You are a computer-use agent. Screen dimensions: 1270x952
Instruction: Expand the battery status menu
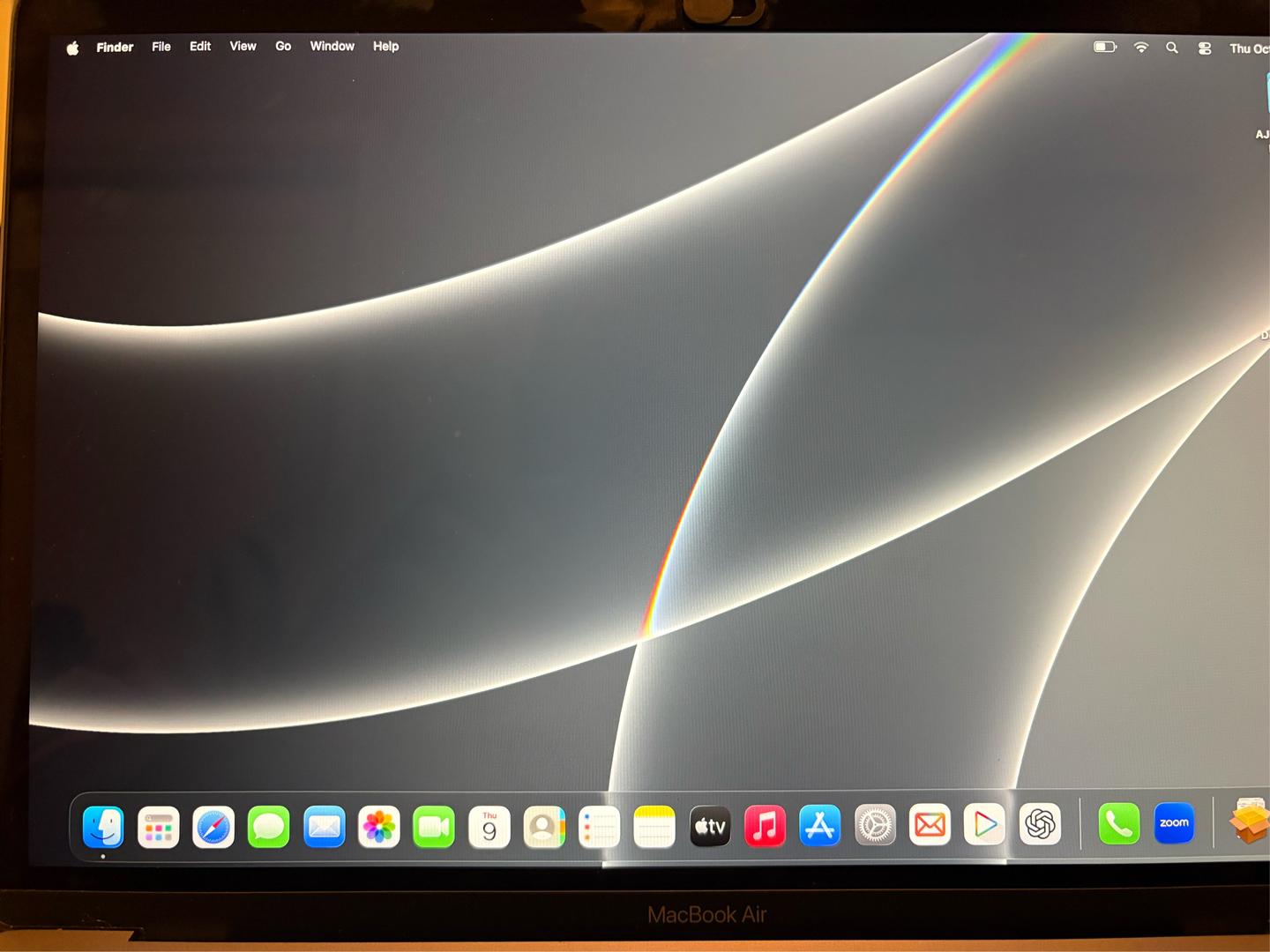[x=1105, y=47]
